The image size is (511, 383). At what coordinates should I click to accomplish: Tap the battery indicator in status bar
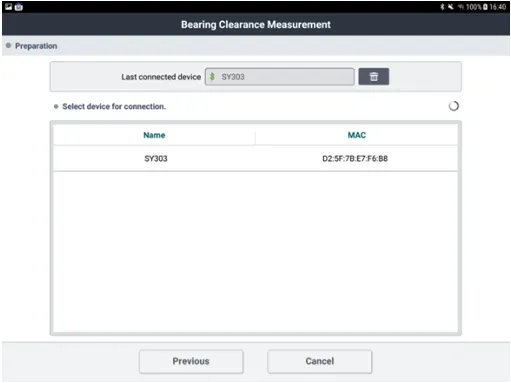point(485,7)
